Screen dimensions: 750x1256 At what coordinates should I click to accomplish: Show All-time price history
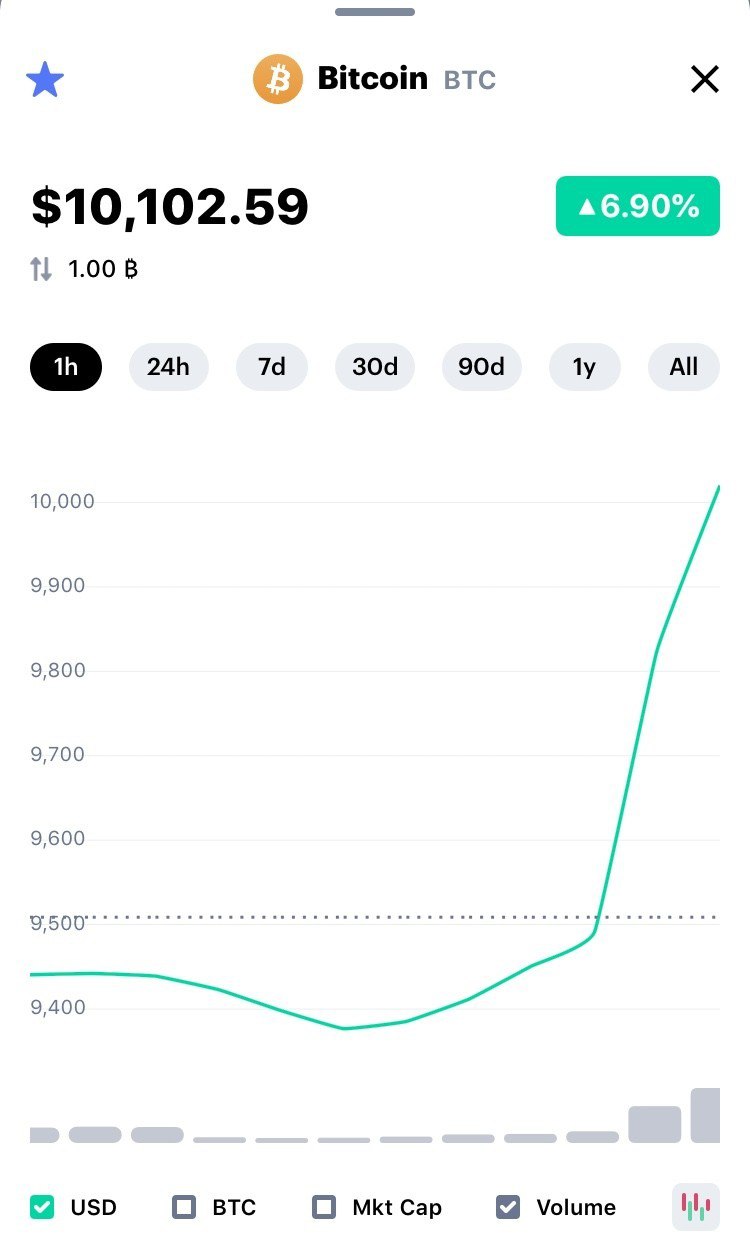(684, 367)
